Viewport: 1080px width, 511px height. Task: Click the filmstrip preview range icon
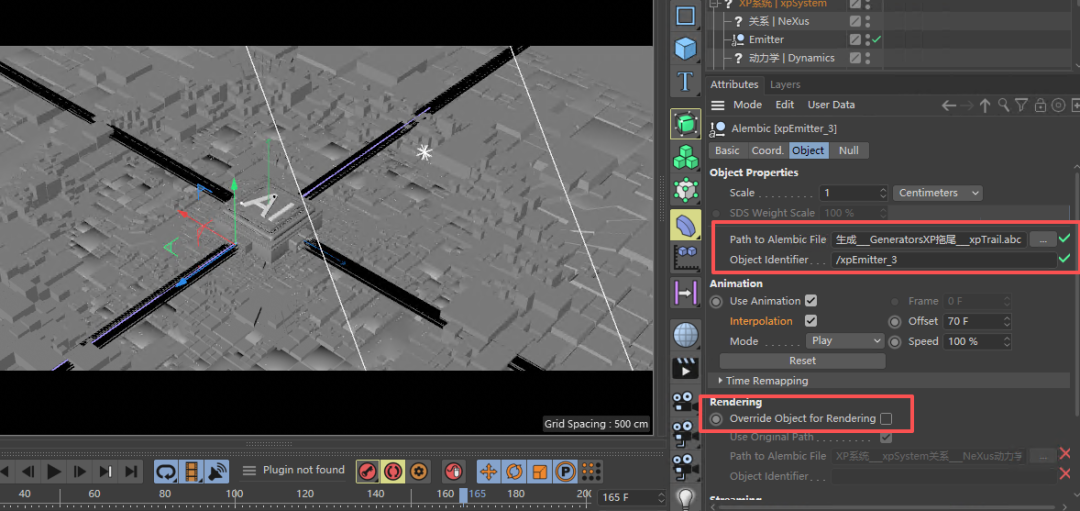(x=192, y=472)
